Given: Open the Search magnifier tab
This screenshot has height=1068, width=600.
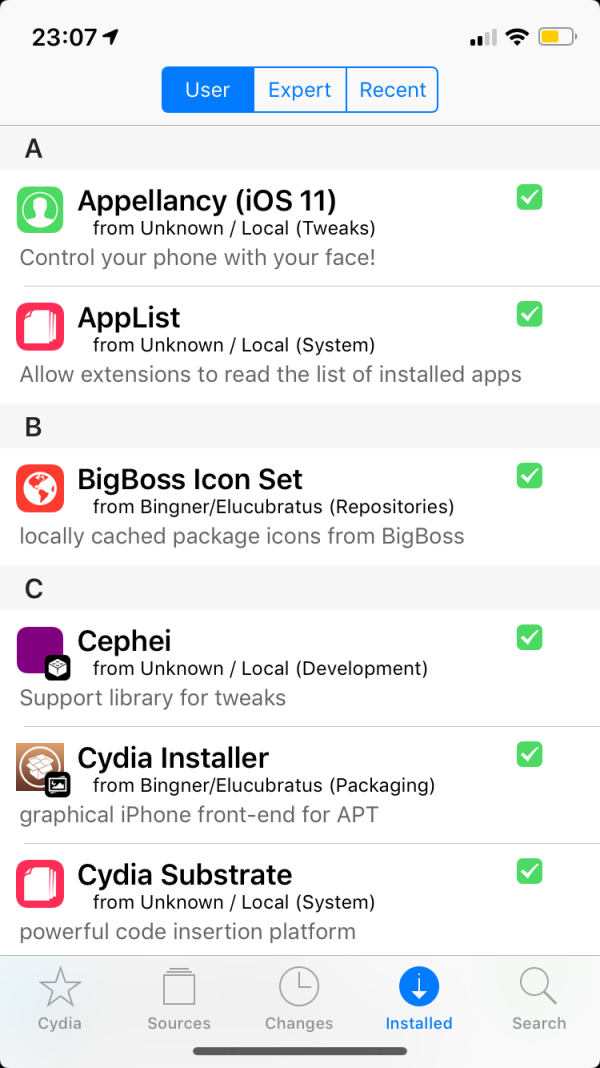Looking at the screenshot, I should pos(539,998).
